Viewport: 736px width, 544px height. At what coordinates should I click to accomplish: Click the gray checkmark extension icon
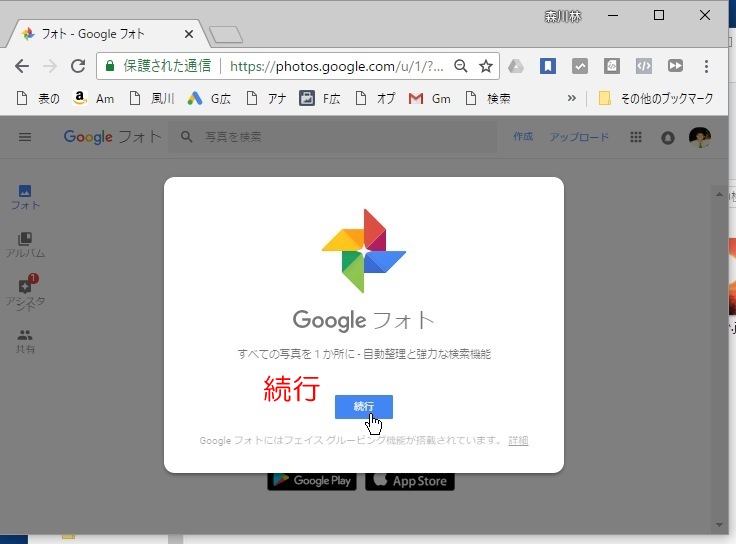pos(580,66)
